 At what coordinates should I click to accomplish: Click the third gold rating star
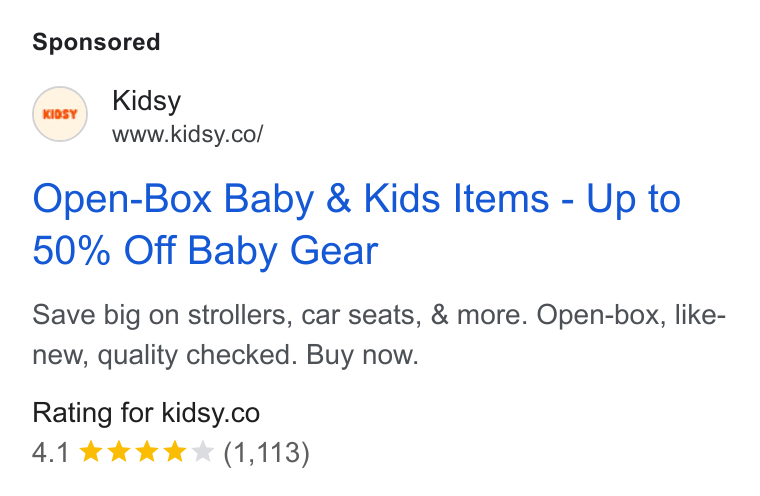146,452
